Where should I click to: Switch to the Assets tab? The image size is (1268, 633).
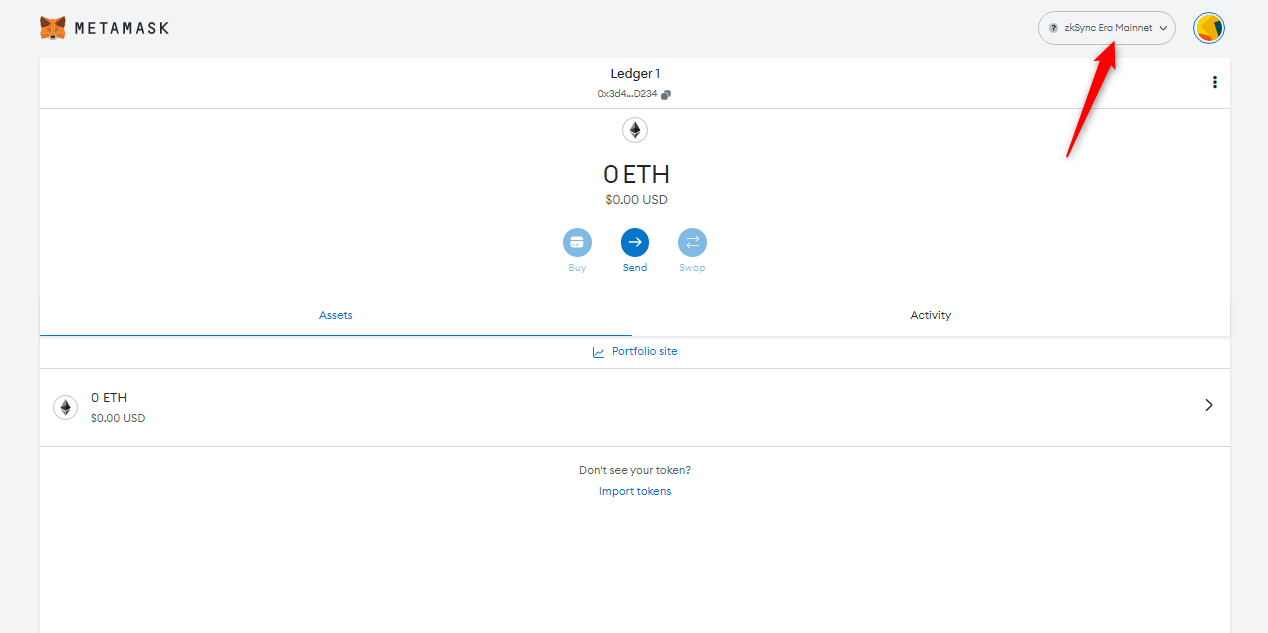pos(336,315)
